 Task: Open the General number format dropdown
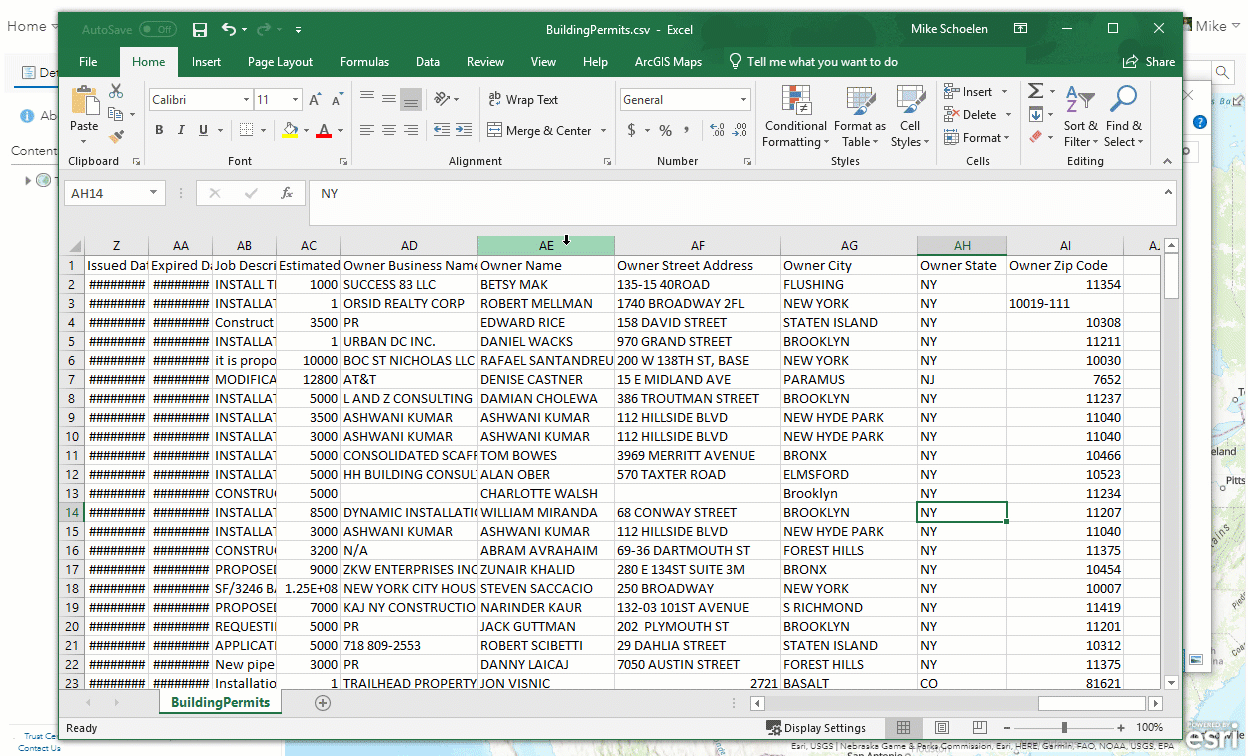point(743,100)
